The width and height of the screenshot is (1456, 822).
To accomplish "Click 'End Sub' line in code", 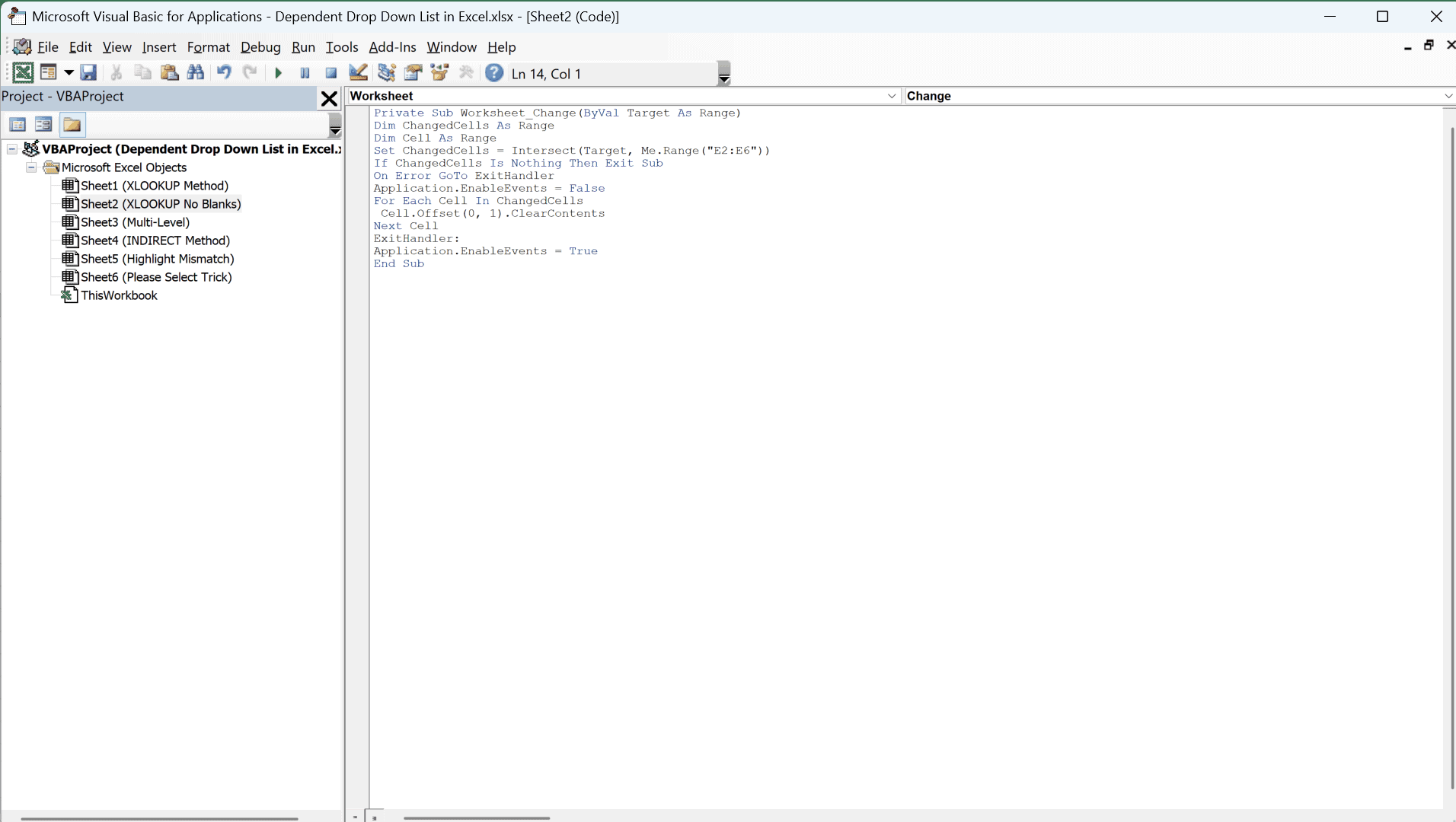I will 399,264.
